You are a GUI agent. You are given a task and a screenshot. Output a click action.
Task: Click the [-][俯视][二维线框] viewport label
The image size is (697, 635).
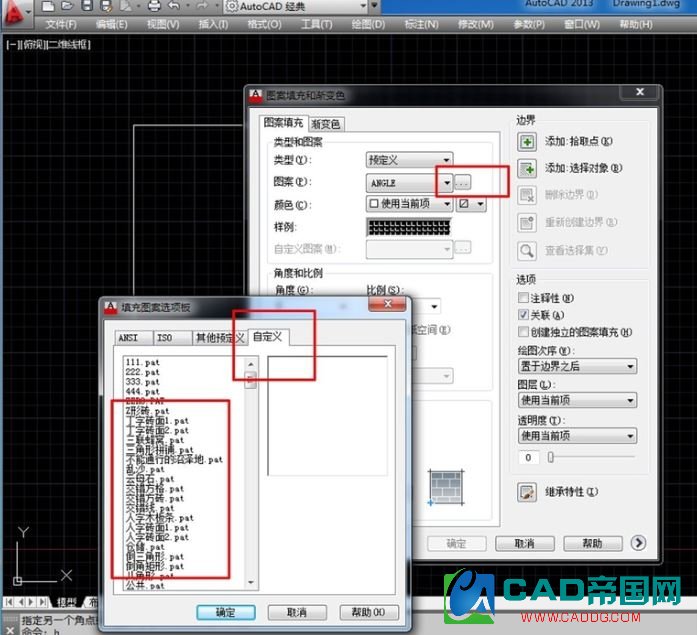pos(48,44)
